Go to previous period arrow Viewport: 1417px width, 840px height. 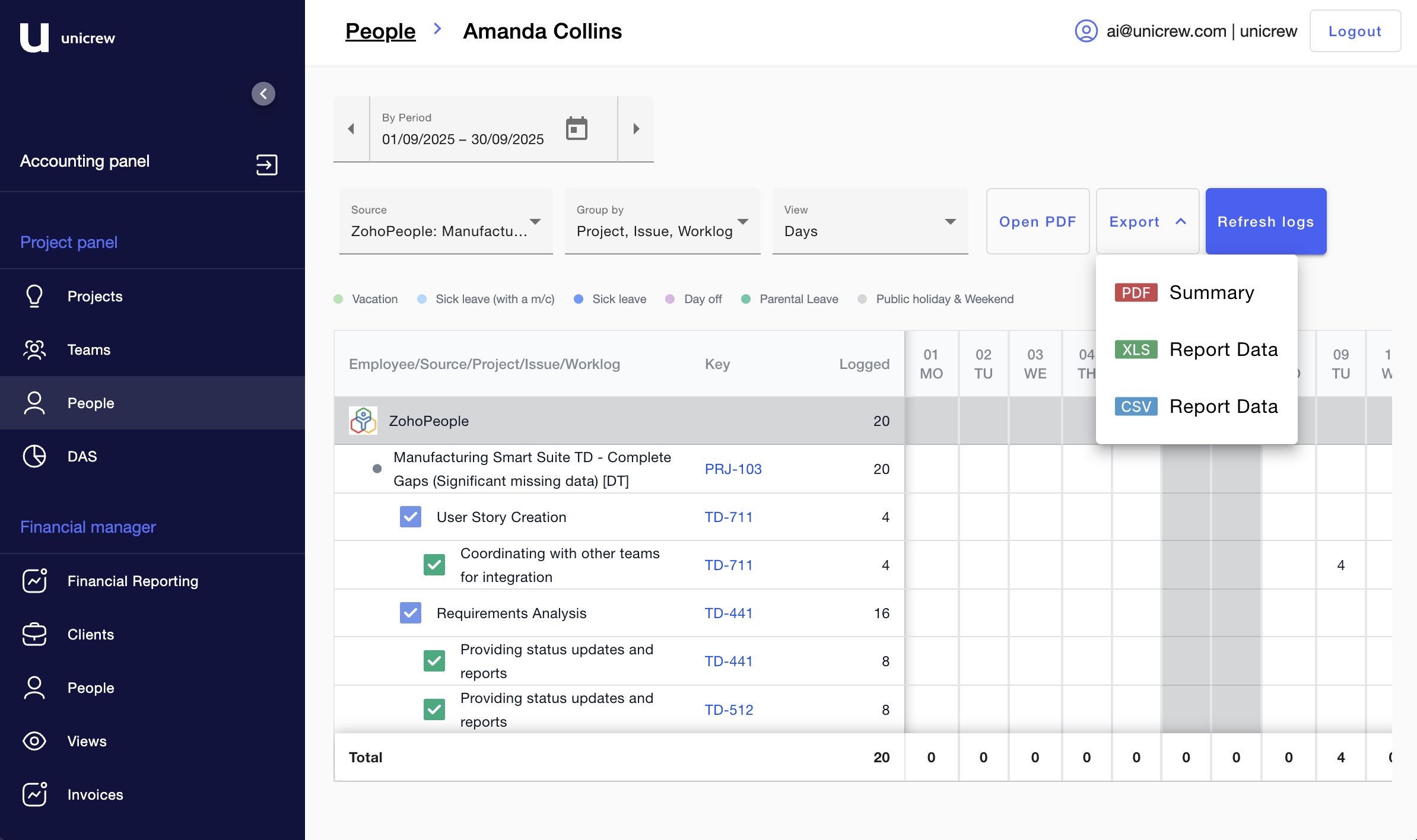[351, 128]
